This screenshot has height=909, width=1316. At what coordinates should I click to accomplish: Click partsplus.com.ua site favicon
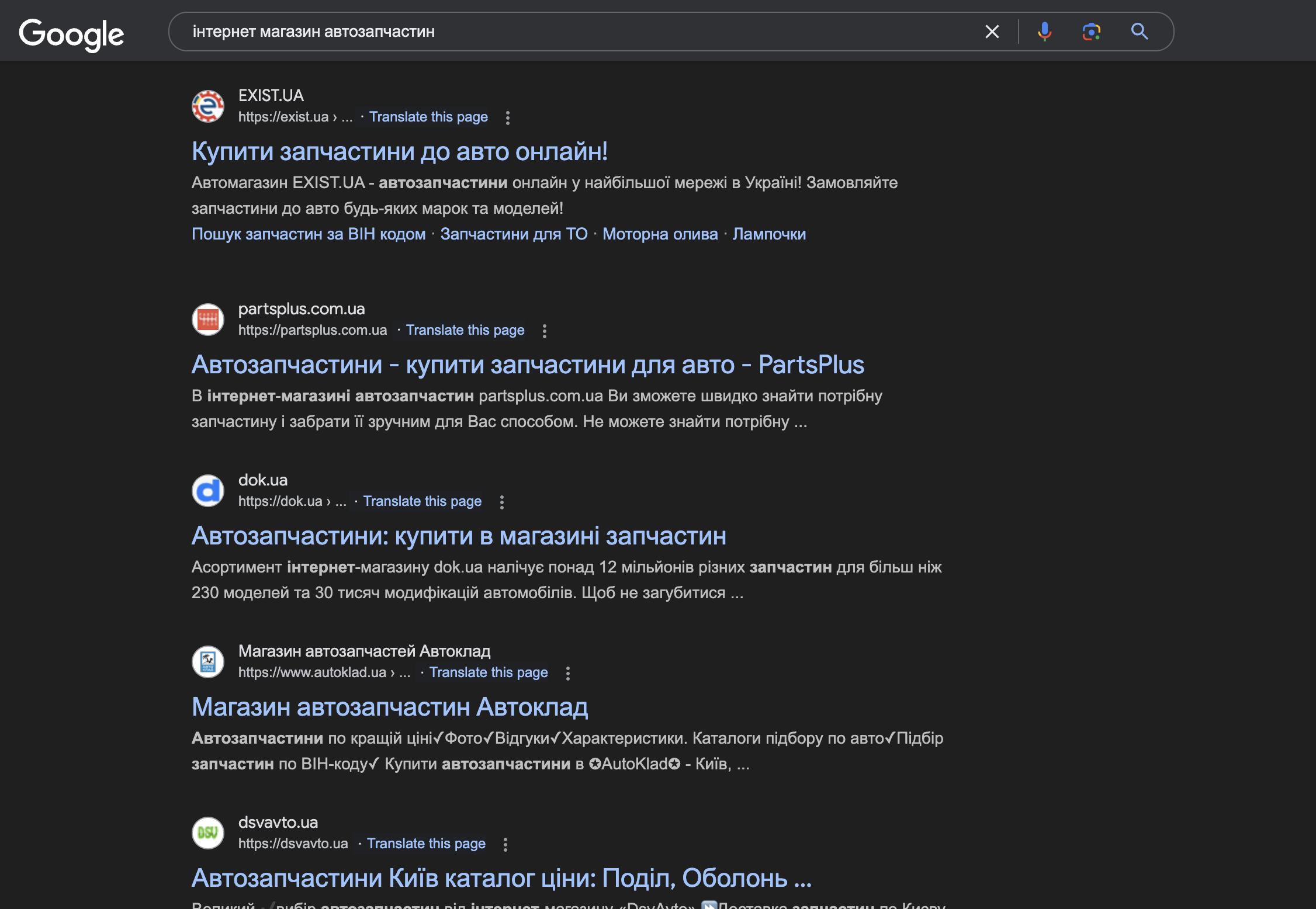click(208, 320)
